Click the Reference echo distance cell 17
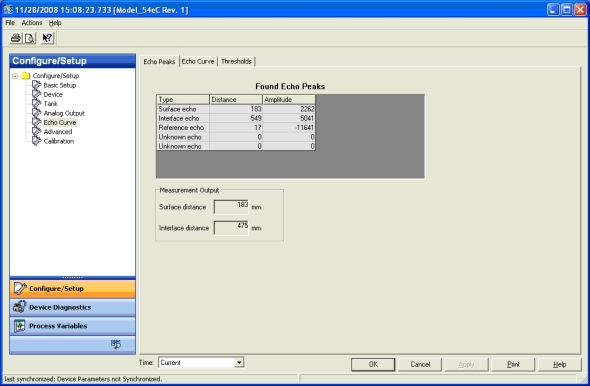590x386 pixels. [236, 128]
